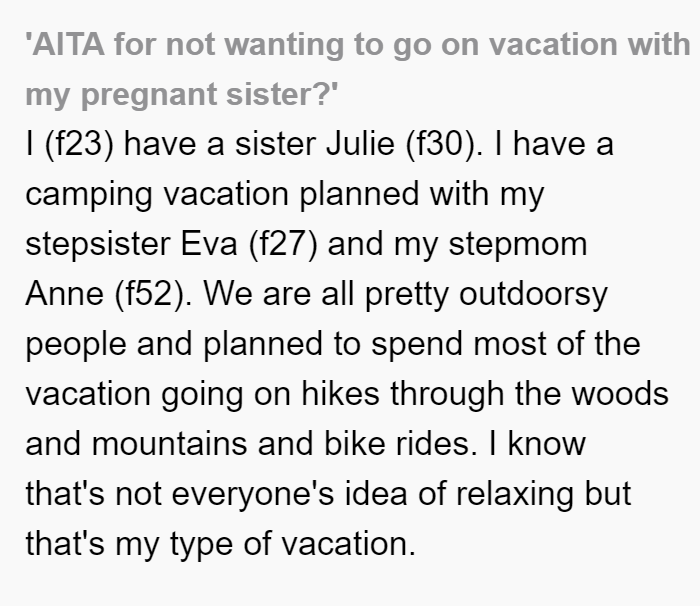700x606 pixels.
Task: Click the name Eva in the paragraph
Action: click(208, 244)
